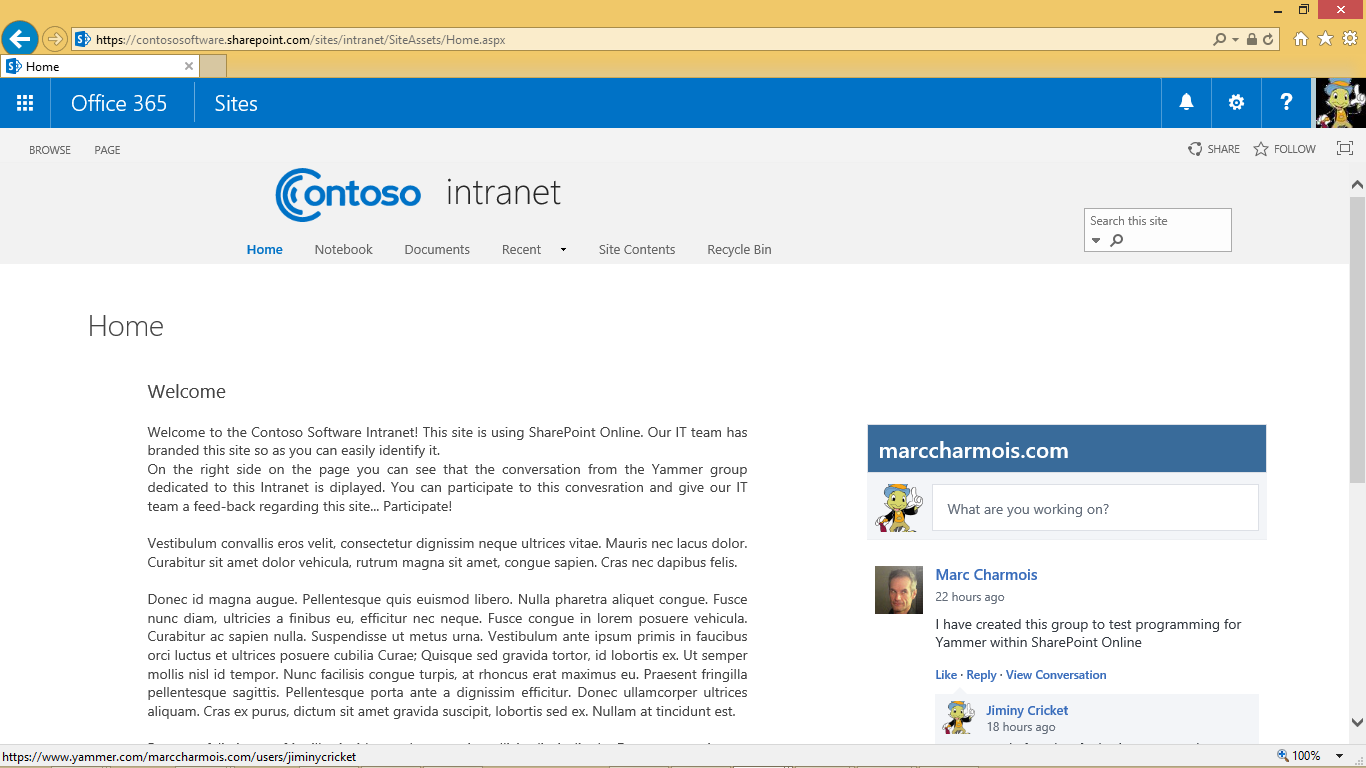Open the Notebook navigation link
The image size is (1366, 768).
[x=343, y=250]
